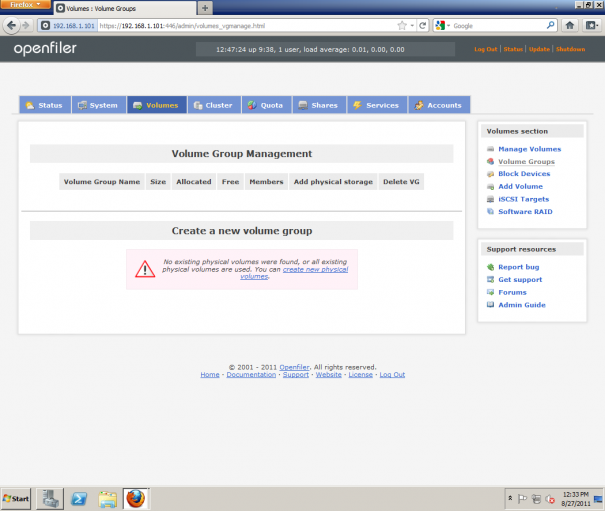The height and width of the screenshot is (511, 605).
Task: Click the browser forward arrow
Action: [x=26, y=25]
